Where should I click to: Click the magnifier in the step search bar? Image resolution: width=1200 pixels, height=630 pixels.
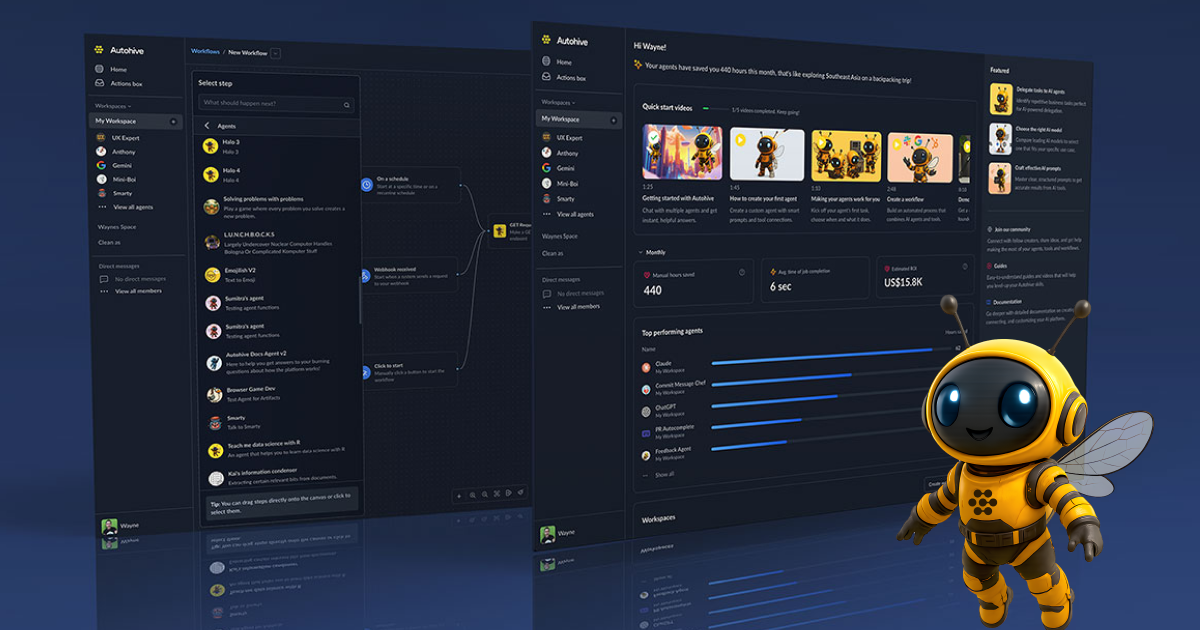(x=346, y=103)
